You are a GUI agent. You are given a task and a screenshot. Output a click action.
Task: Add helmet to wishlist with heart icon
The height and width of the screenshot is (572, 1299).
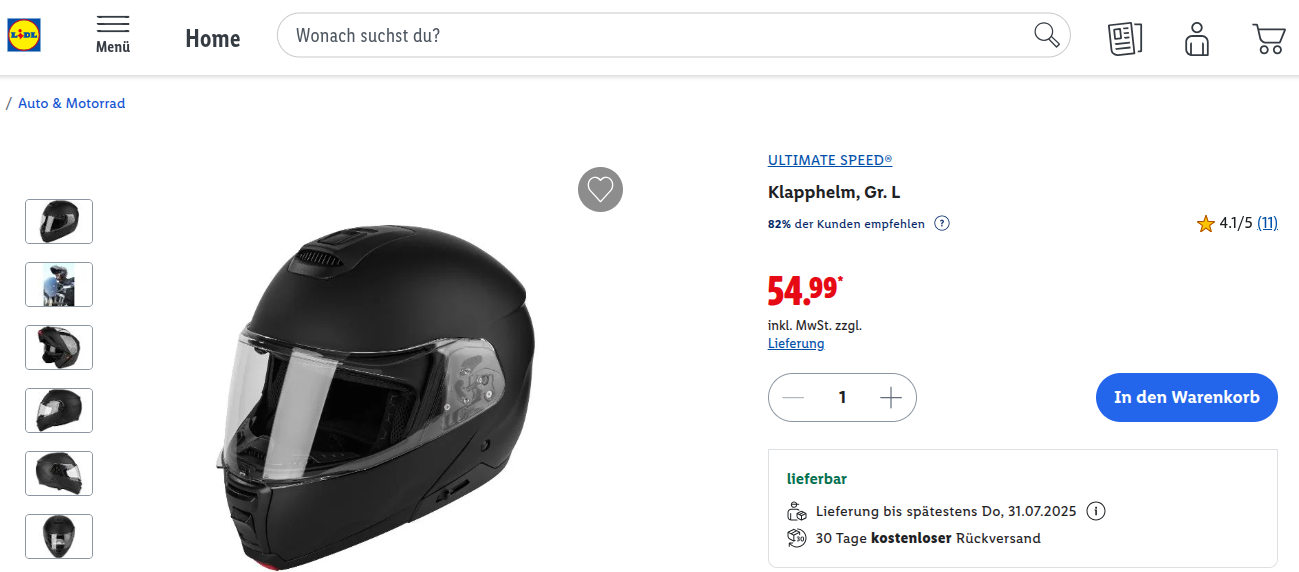tap(600, 189)
